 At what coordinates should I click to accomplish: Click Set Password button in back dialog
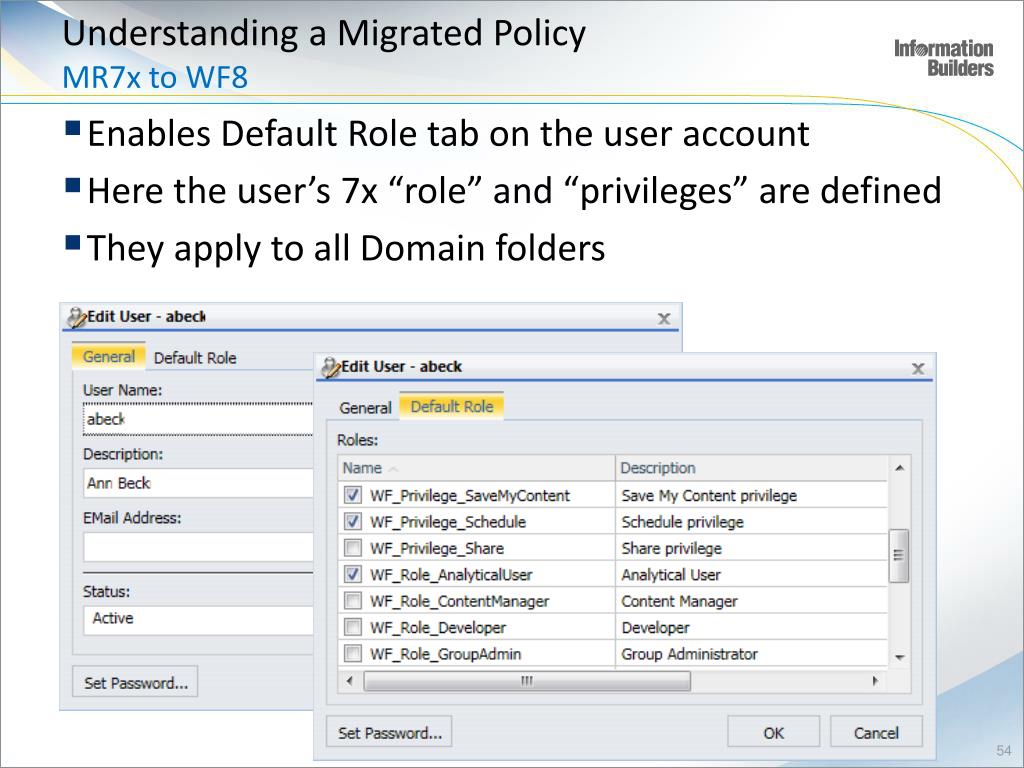tap(135, 682)
